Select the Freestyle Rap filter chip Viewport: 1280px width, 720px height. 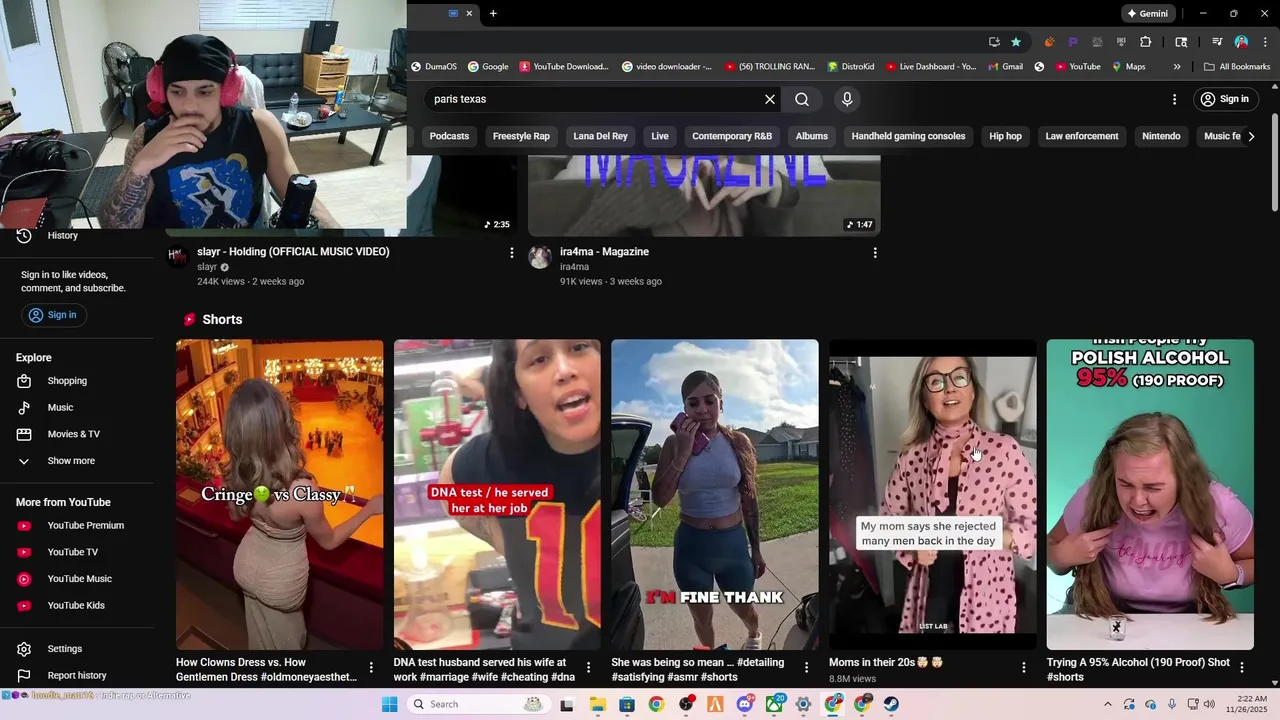[x=521, y=136]
